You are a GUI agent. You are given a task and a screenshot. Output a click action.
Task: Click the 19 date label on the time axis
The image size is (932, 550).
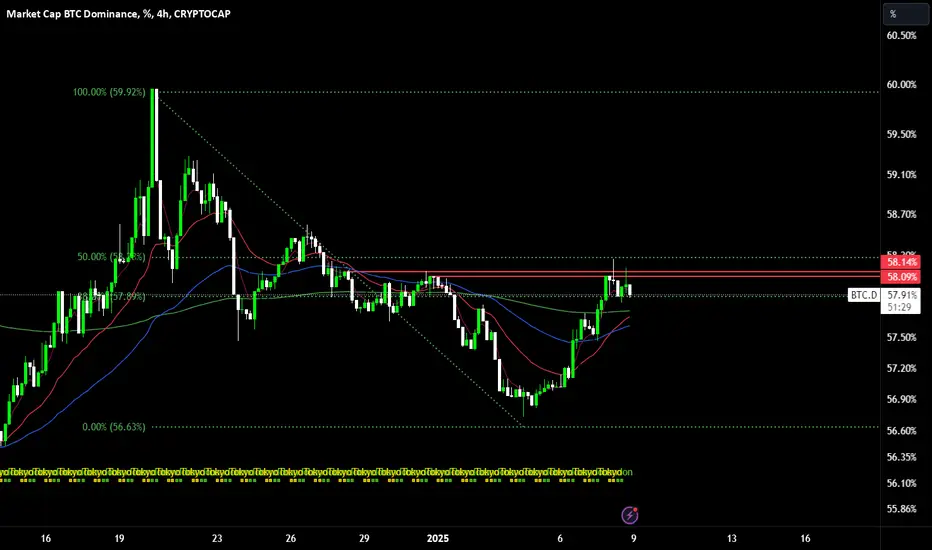click(x=119, y=539)
